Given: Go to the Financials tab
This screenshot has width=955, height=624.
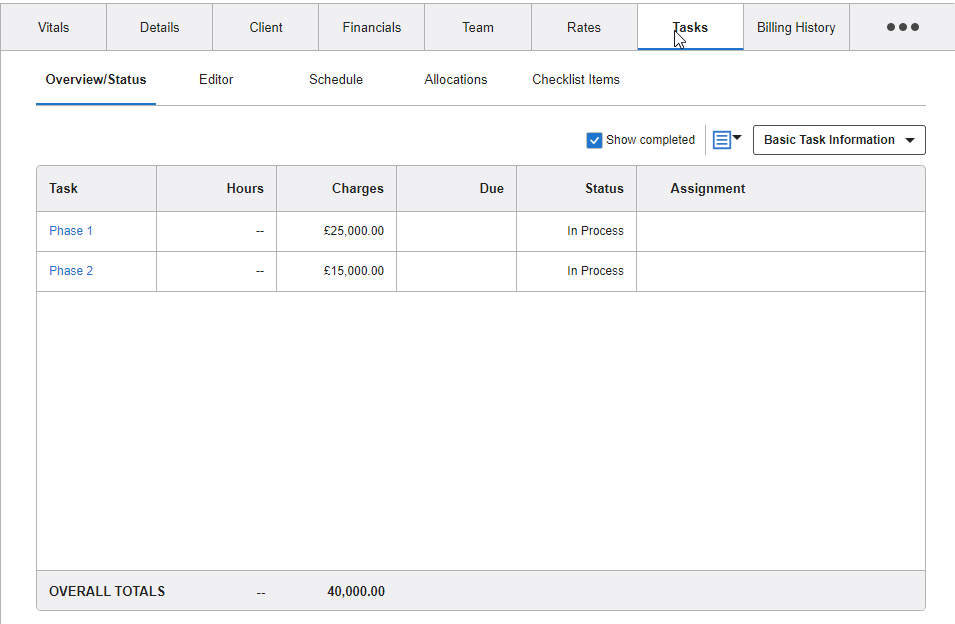Looking at the screenshot, I should point(372,27).
